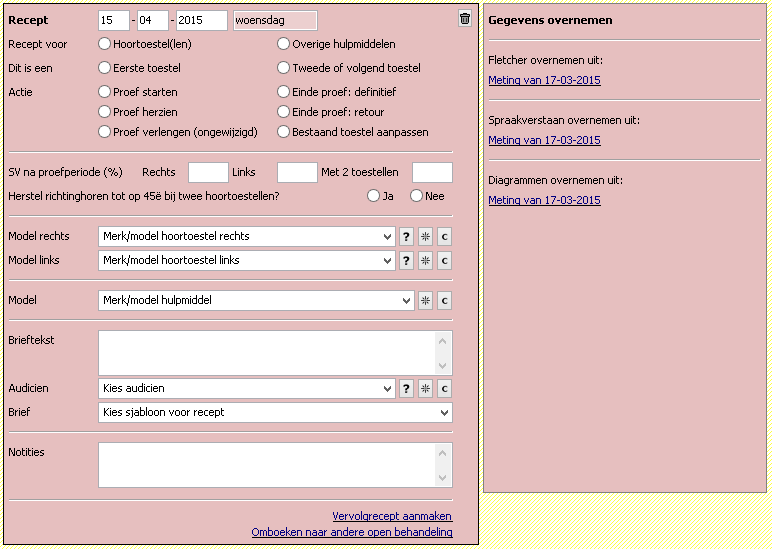Screen dimensions: 772x549
Task: Select the Hoortoestel(len) radio option
Action: [x=105, y=44]
